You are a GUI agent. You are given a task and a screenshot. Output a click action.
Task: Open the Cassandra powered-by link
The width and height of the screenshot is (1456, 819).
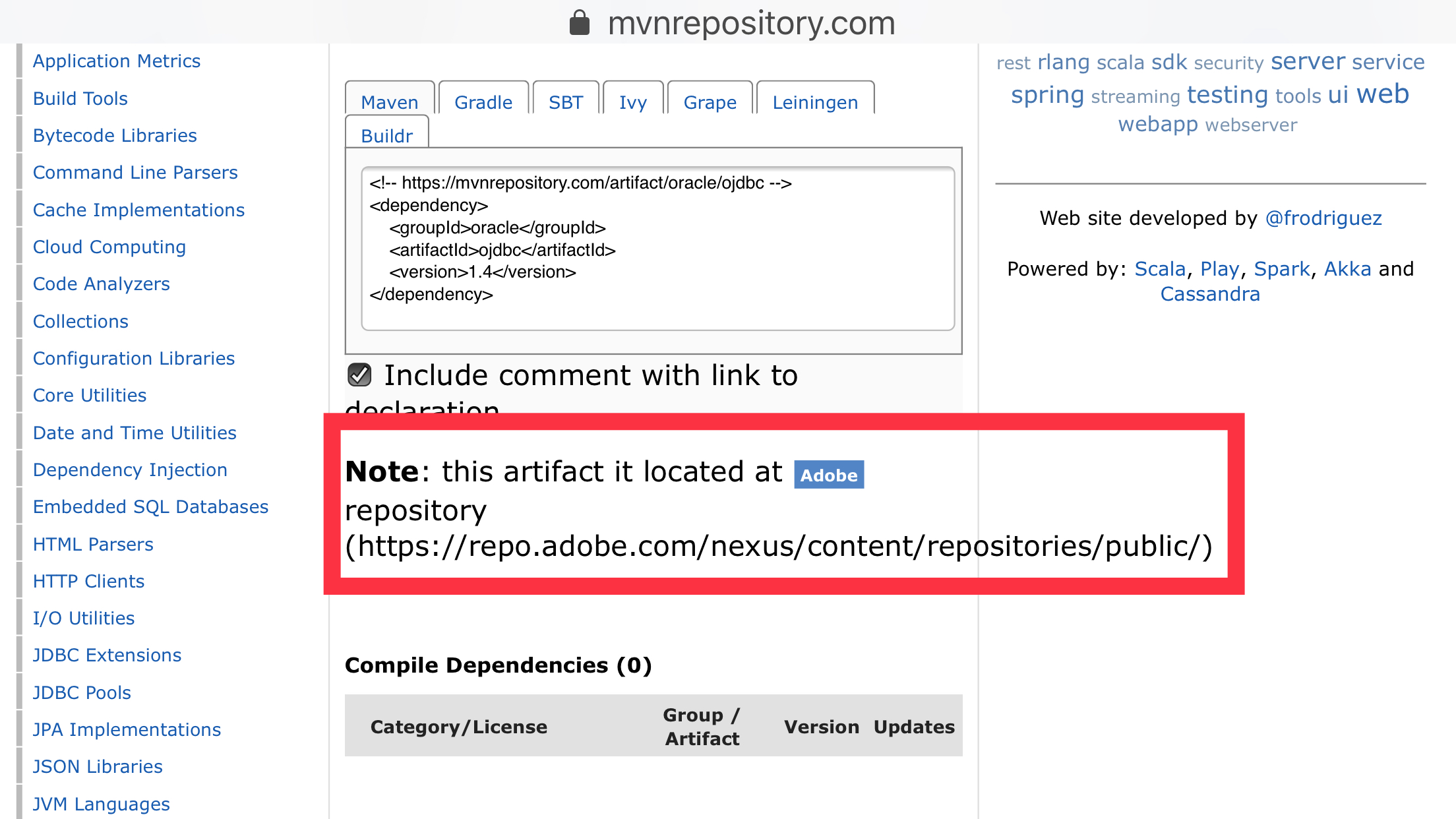click(x=1209, y=294)
